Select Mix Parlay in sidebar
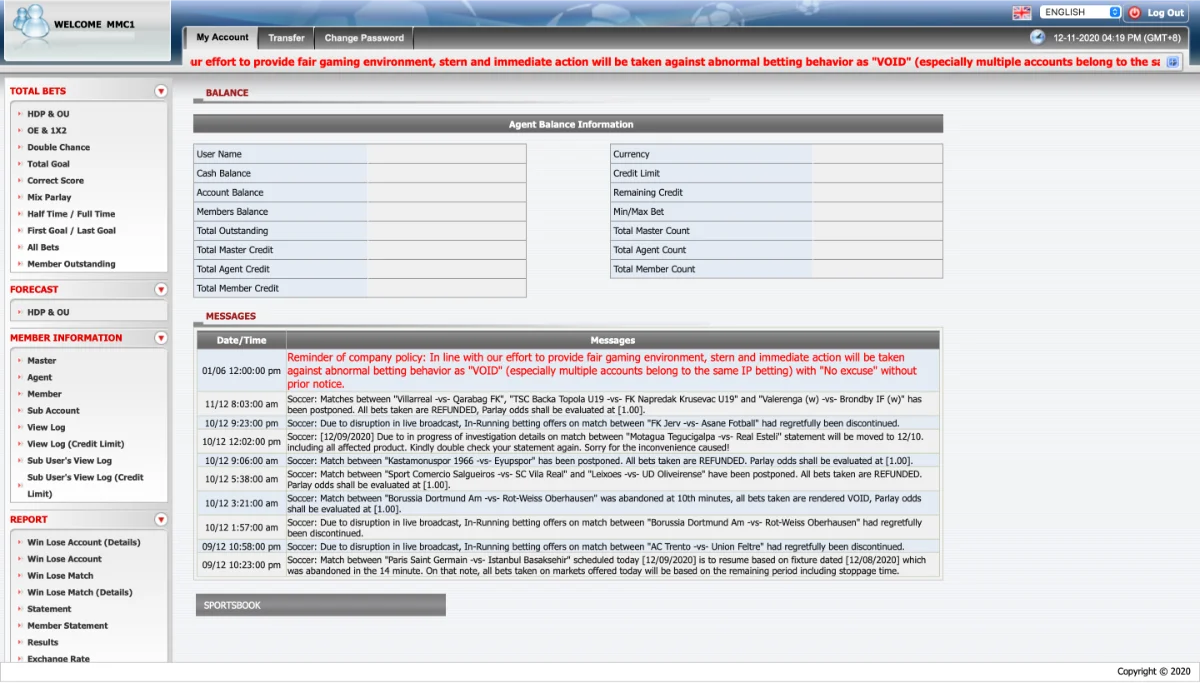This screenshot has width=1200, height=683. [49, 198]
